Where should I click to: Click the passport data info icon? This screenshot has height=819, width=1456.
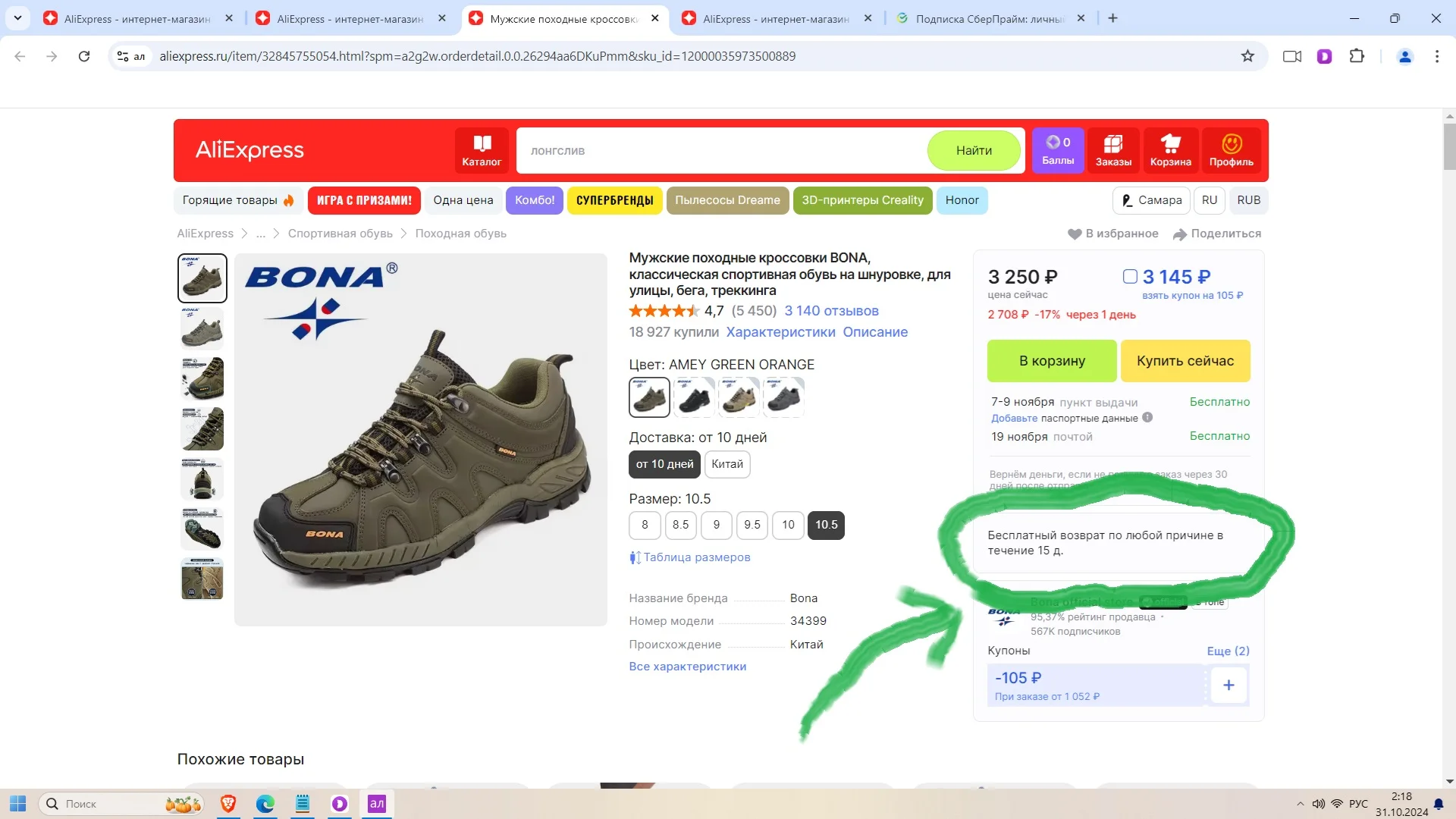[x=1147, y=417]
